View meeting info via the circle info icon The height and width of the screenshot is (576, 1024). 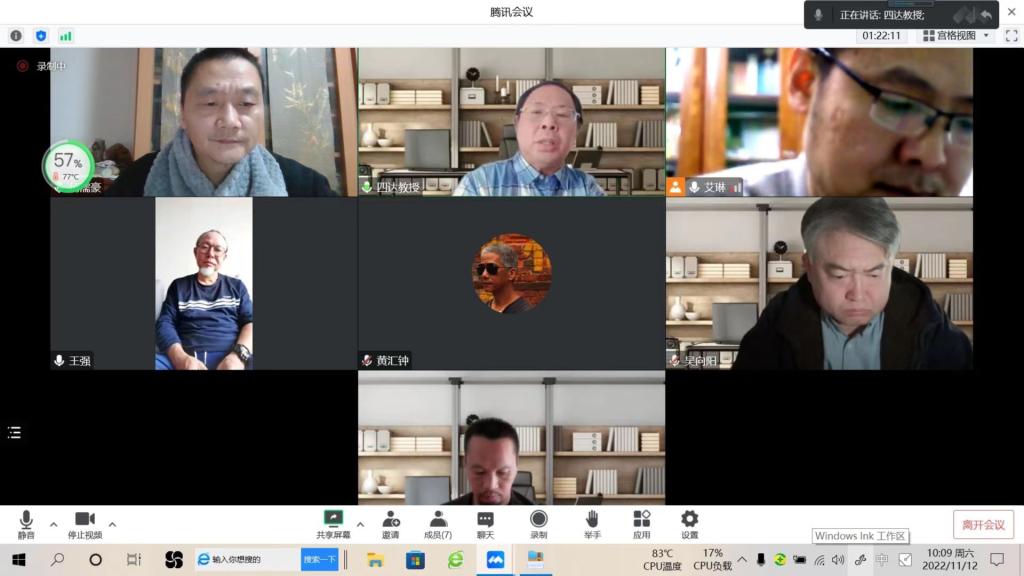[16, 35]
